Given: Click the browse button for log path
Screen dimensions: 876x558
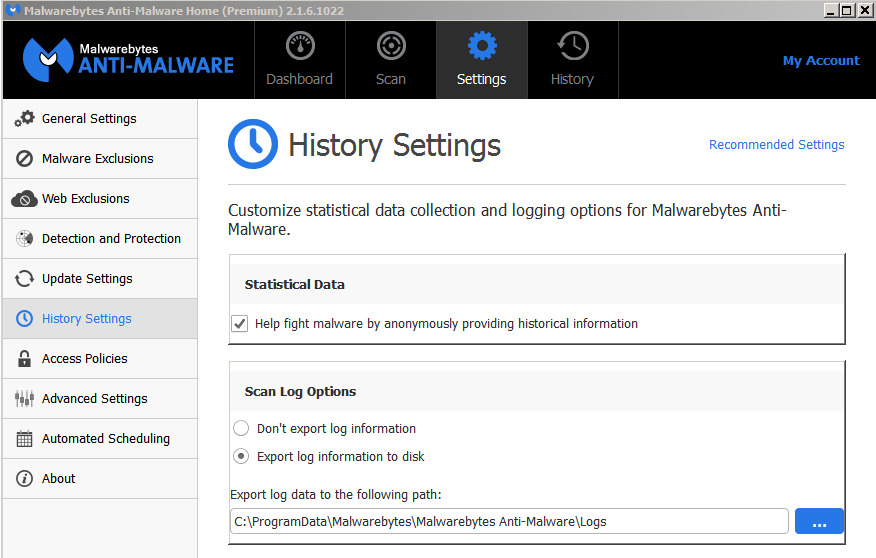Looking at the screenshot, I should point(819,521).
